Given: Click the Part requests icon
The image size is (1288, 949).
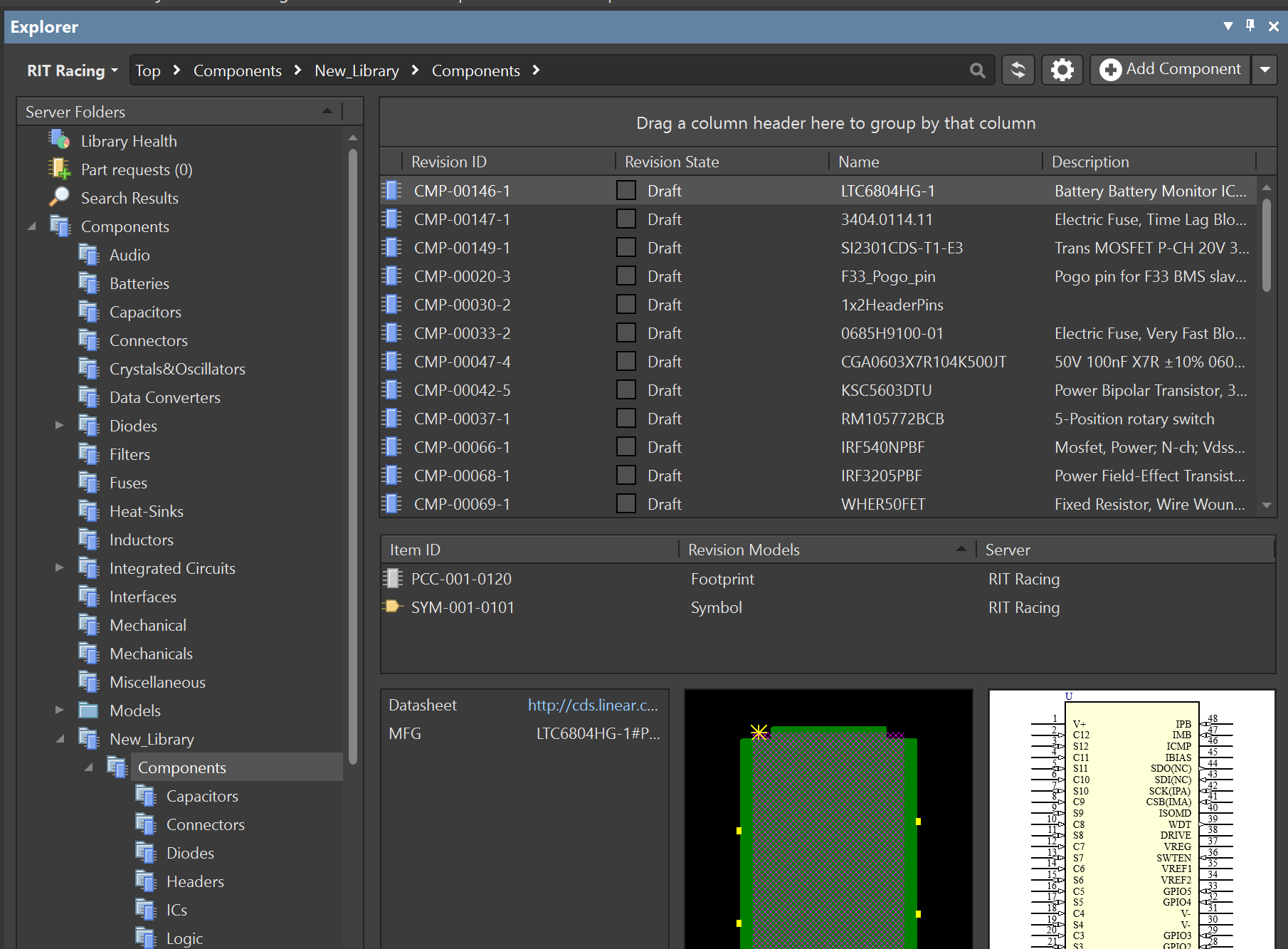Looking at the screenshot, I should [x=59, y=169].
